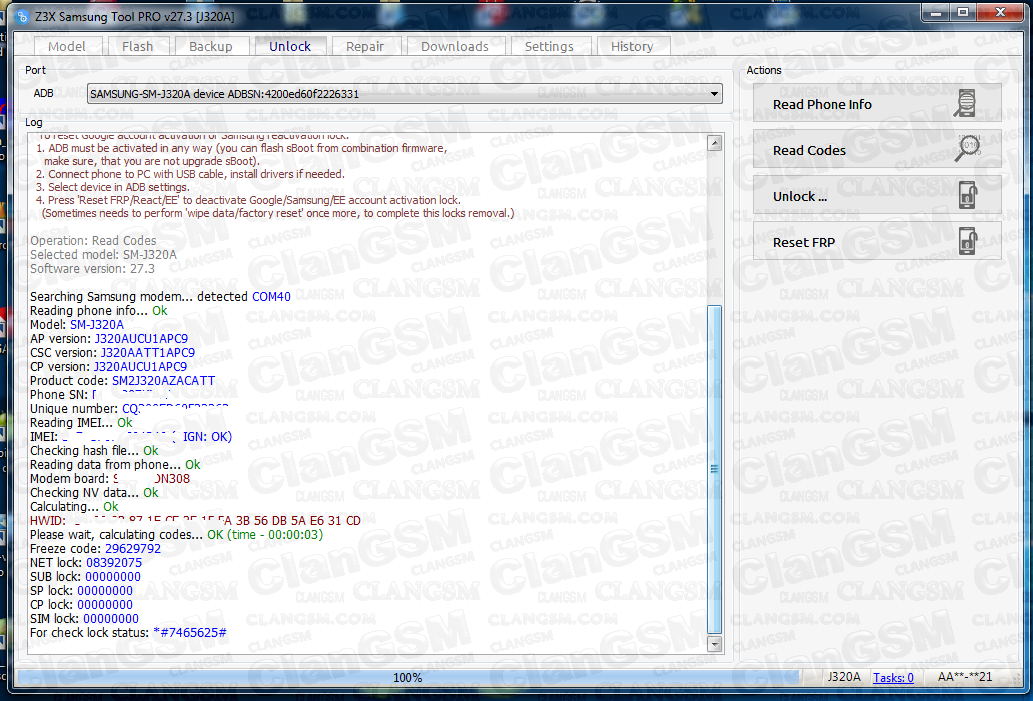Click the lock status code *#7465625#
The height and width of the screenshot is (701, 1033).
click(x=190, y=632)
